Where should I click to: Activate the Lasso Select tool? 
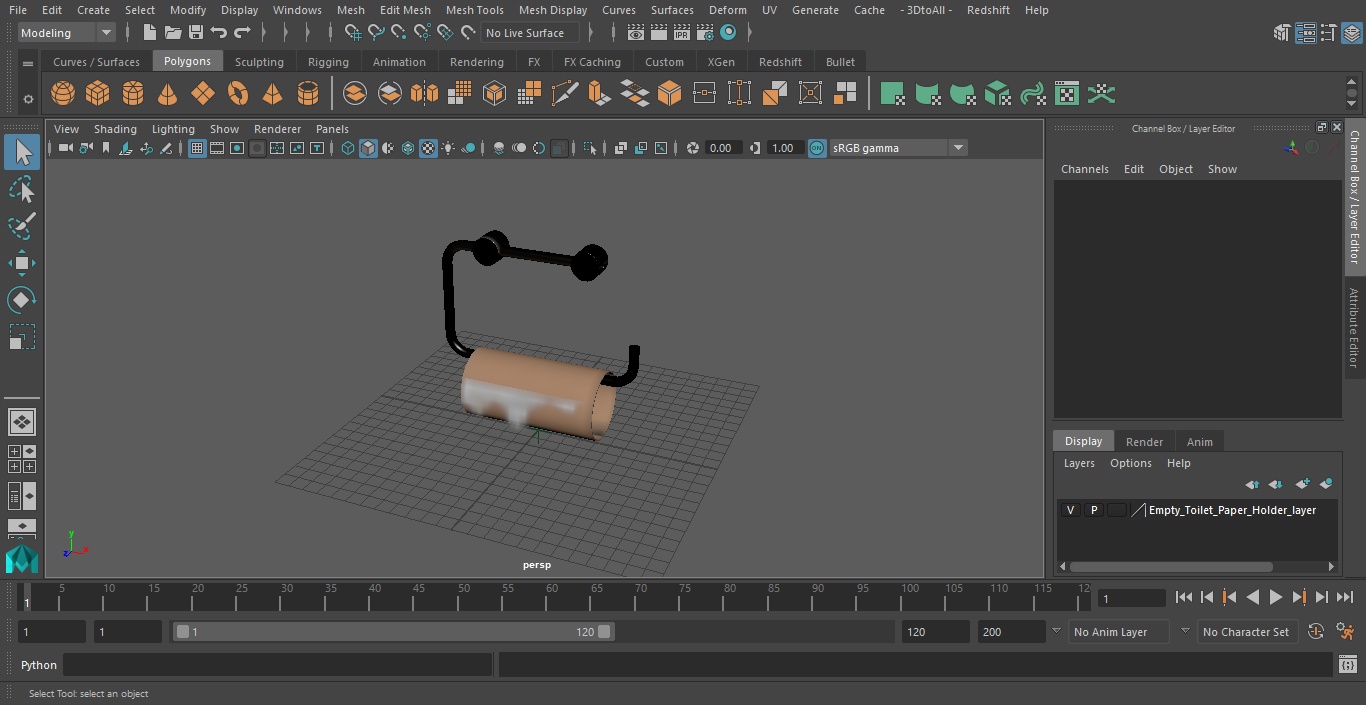point(22,189)
